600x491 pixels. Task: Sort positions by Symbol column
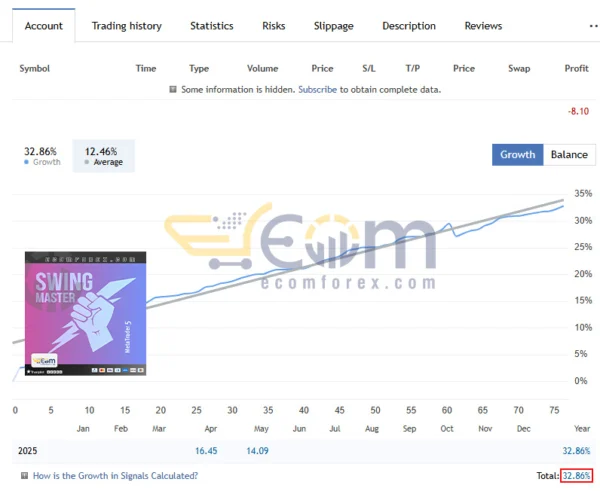[x=35, y=69]
